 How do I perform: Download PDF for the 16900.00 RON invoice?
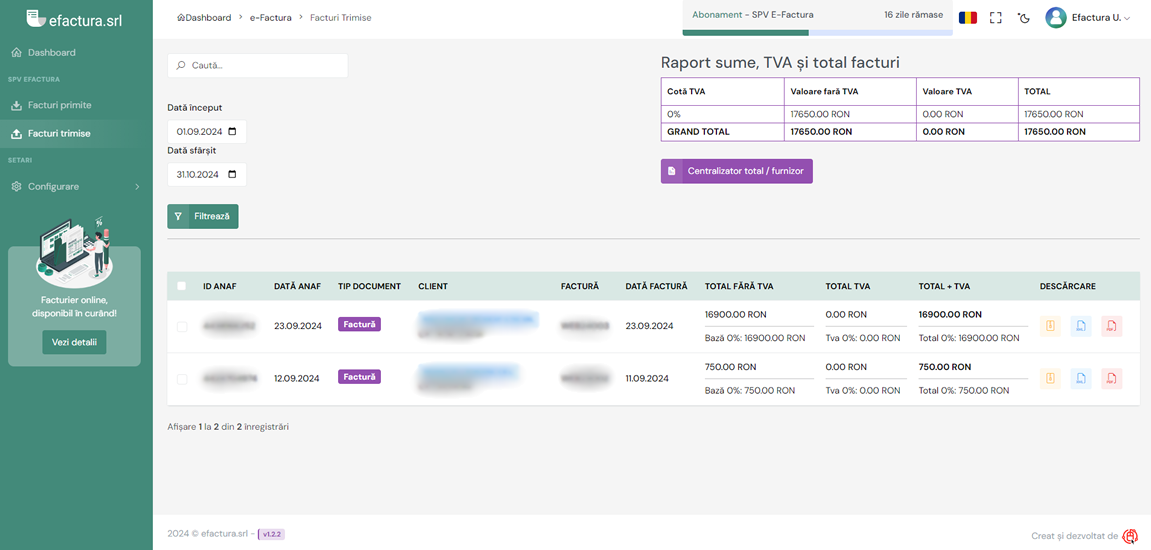[1111, 326]
